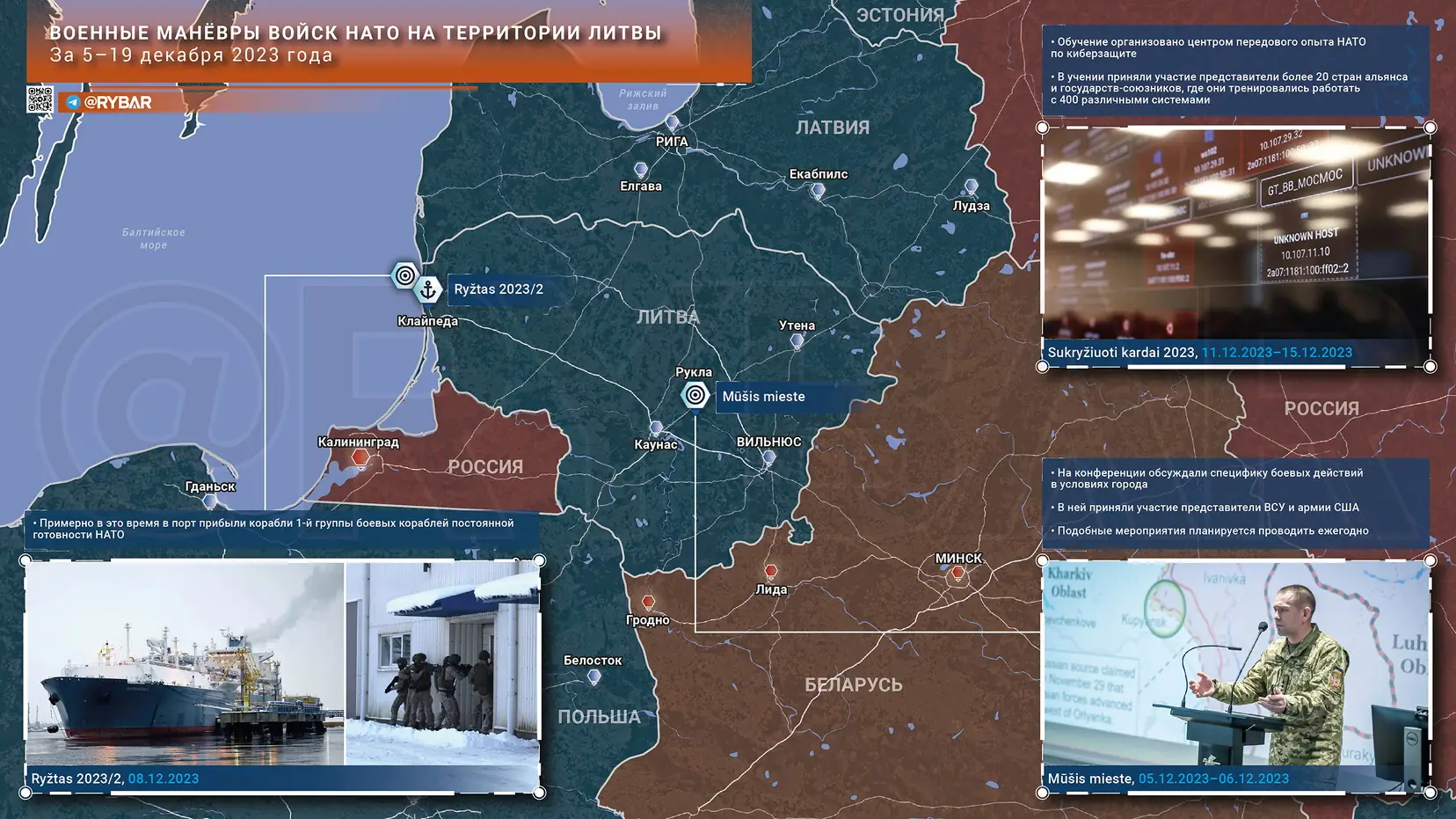Click the diamond marker above Белосток
The width and height of the screenshot is (1456, 819).
594,676
